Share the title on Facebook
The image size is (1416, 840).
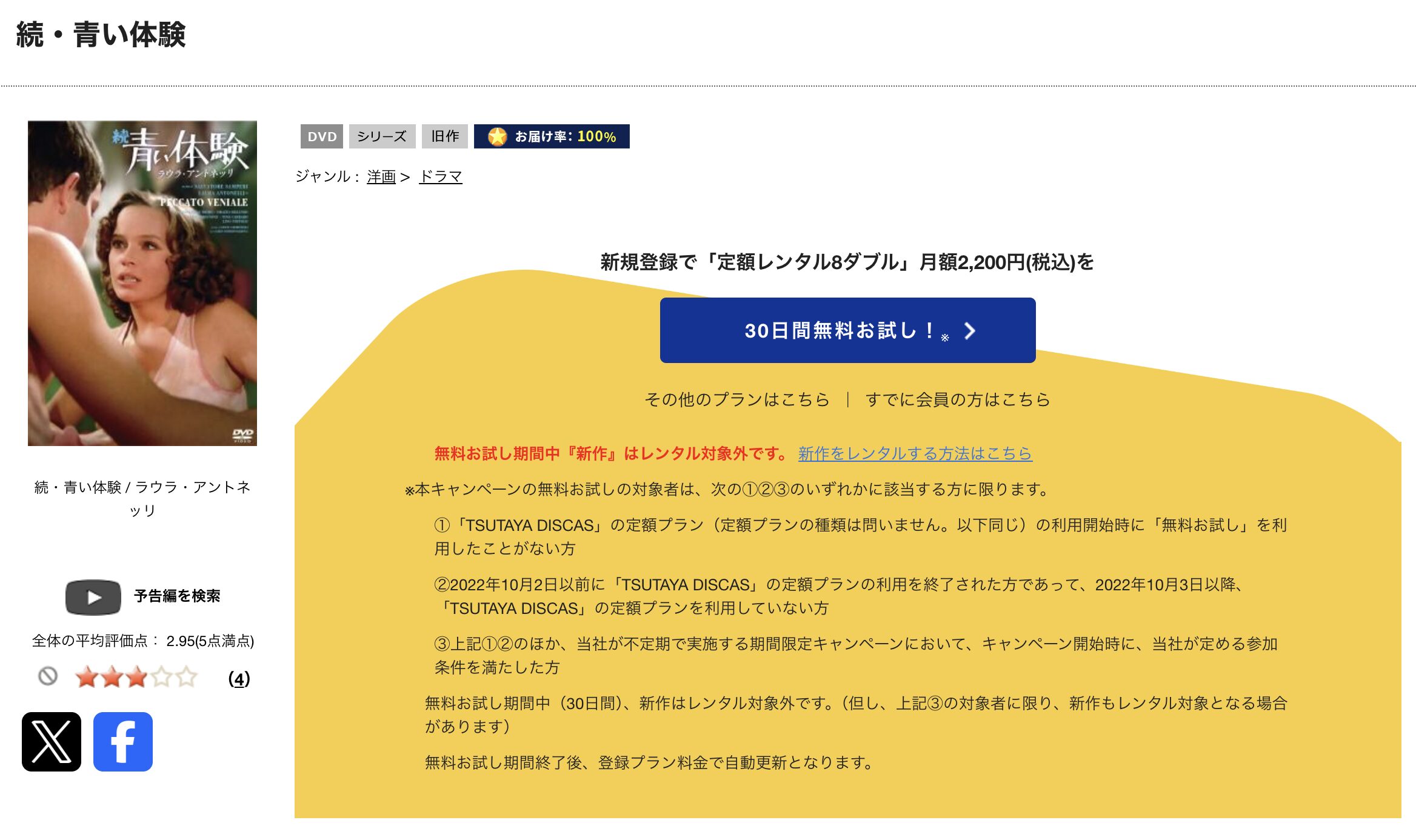click(123, 741)
